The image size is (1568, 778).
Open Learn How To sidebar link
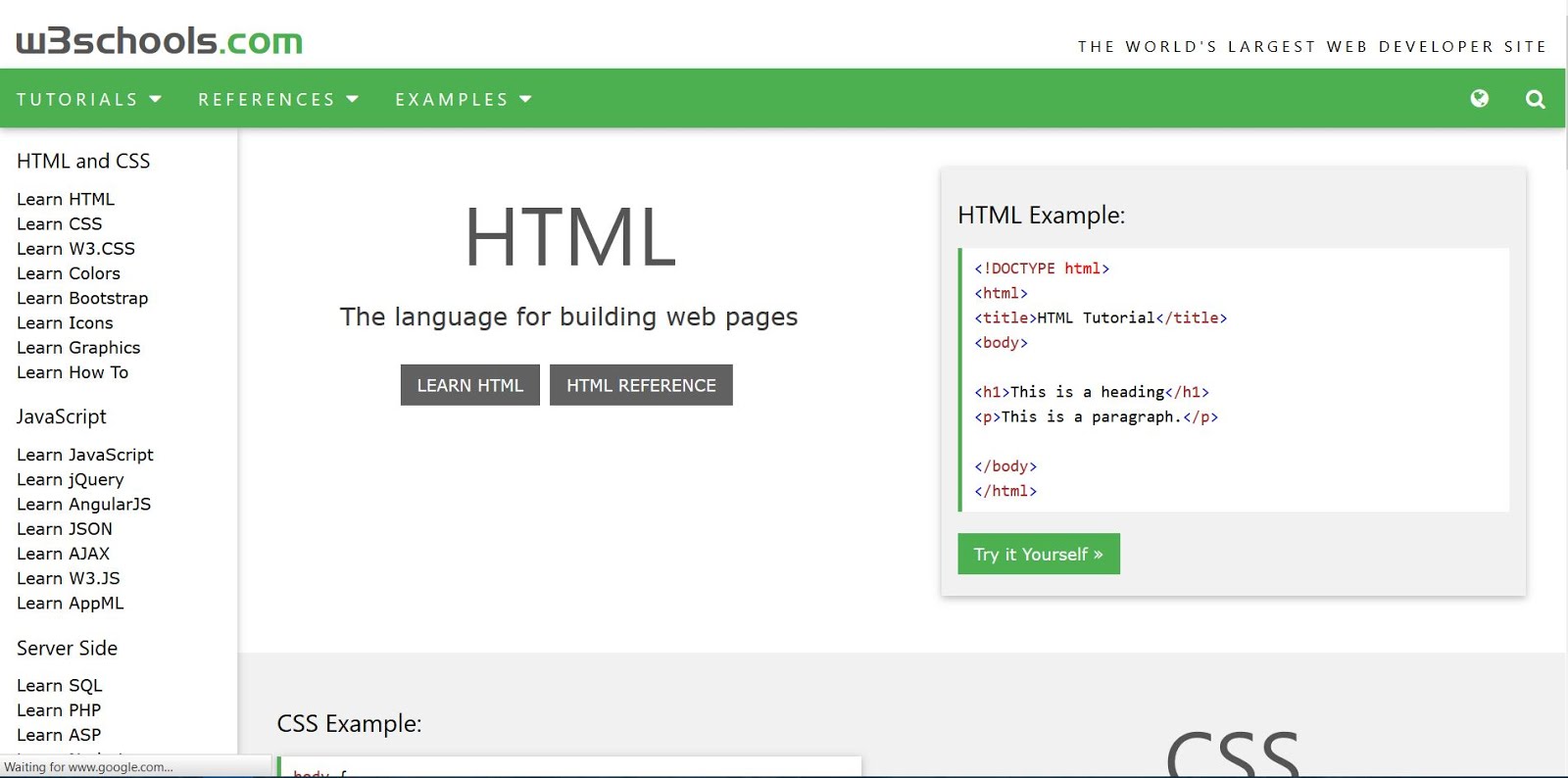point(73,372)
